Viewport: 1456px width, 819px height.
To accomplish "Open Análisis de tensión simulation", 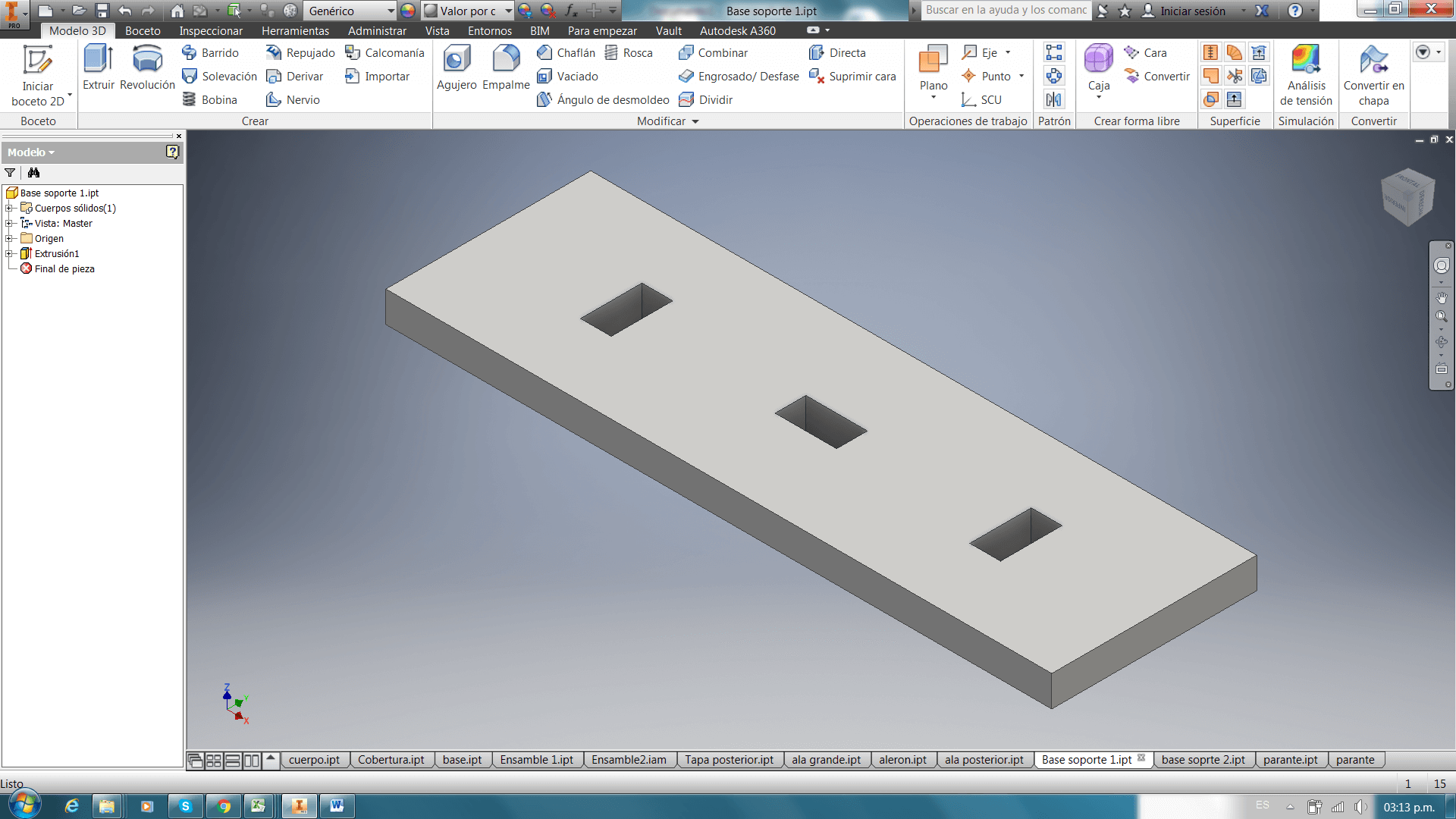I will pyautogui.click(x=1306, y=74).
